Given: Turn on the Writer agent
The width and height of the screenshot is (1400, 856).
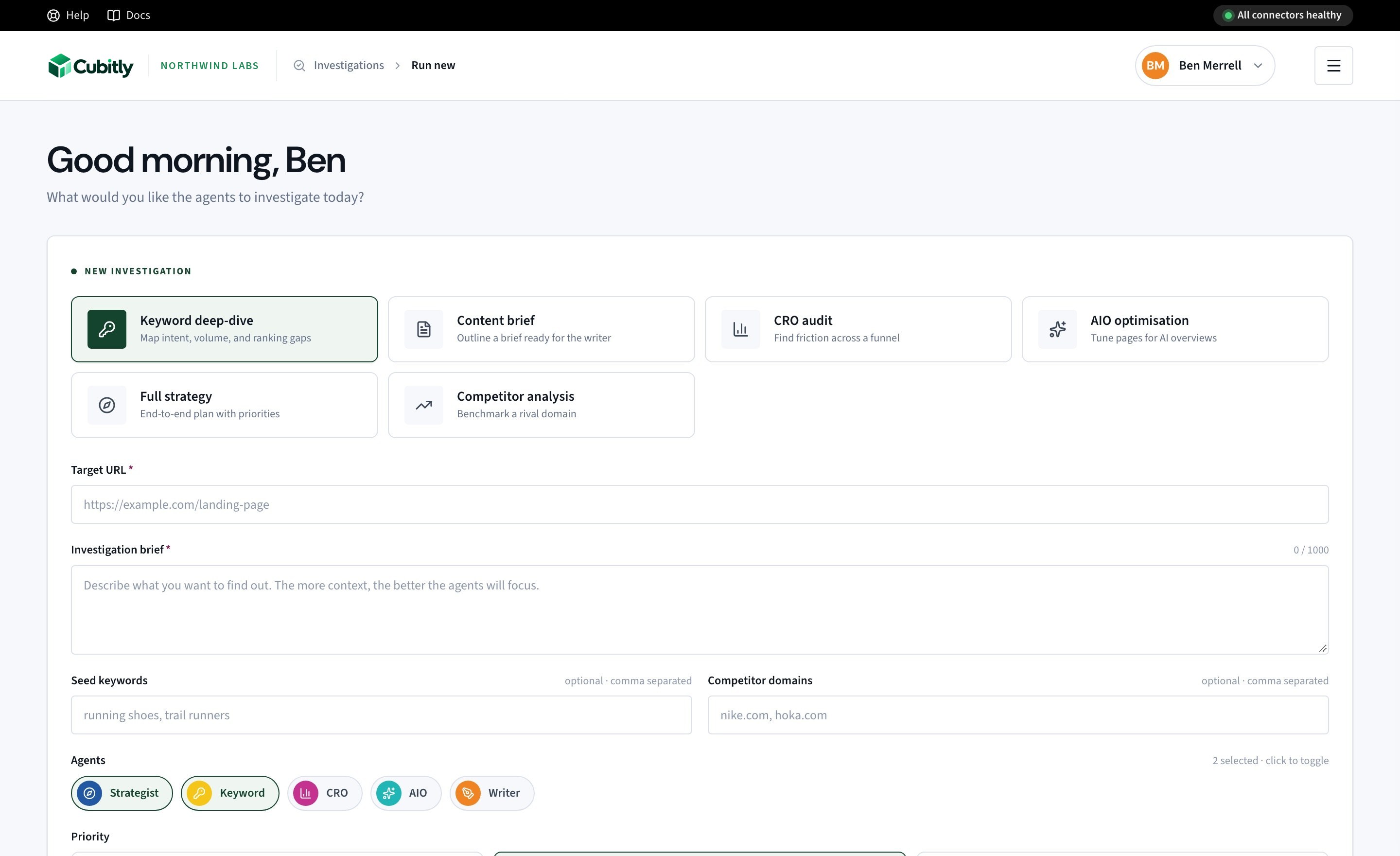Looking at the screenshot, I should pos(491,793).
